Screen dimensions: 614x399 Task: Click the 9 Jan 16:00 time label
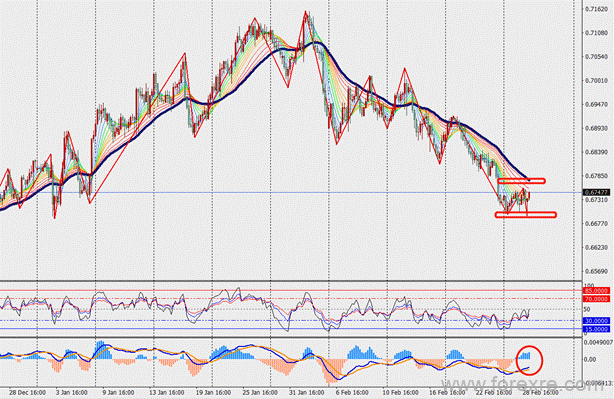pyautogui.click(x=118, y=392)
